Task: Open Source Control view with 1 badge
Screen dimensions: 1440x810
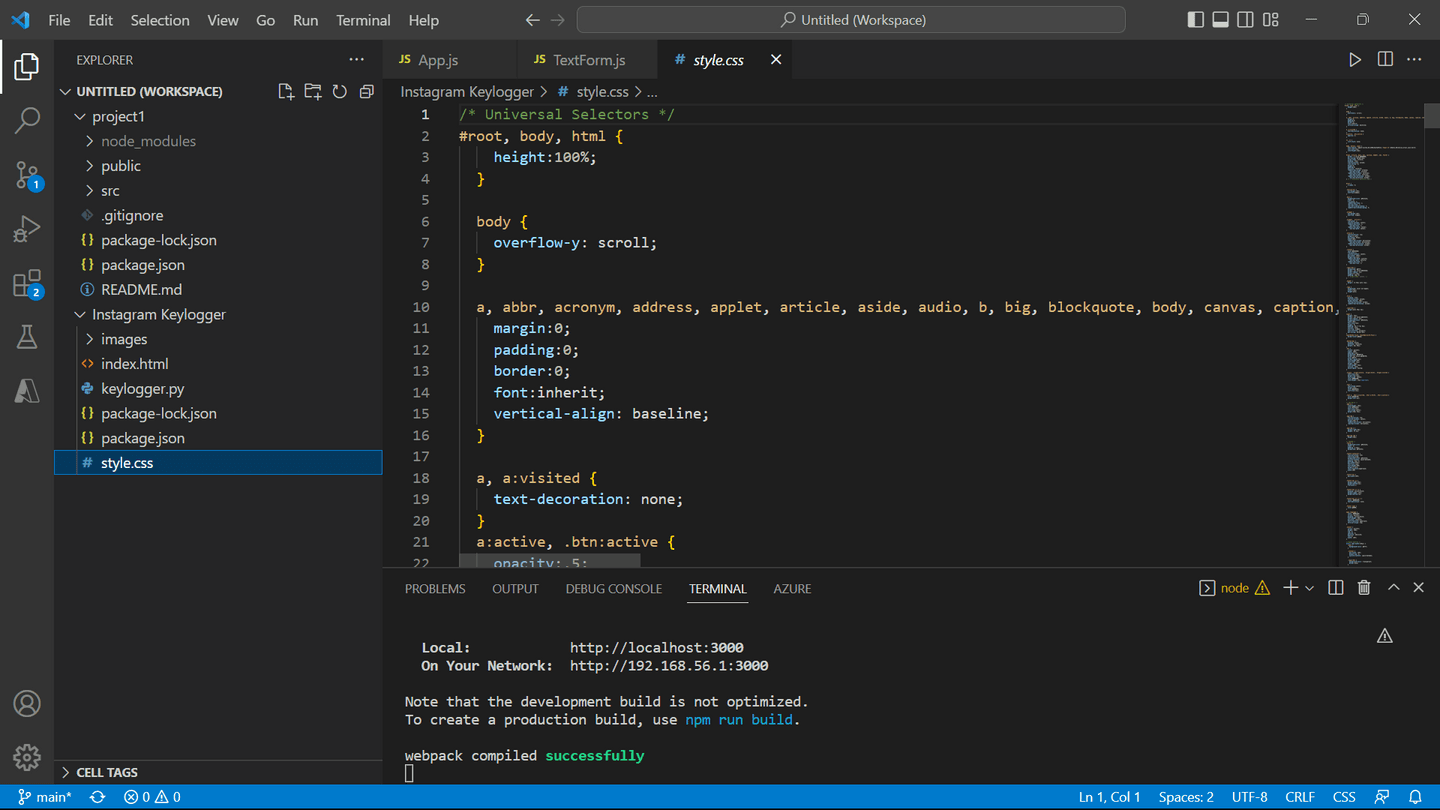Action: click(27, 175)
